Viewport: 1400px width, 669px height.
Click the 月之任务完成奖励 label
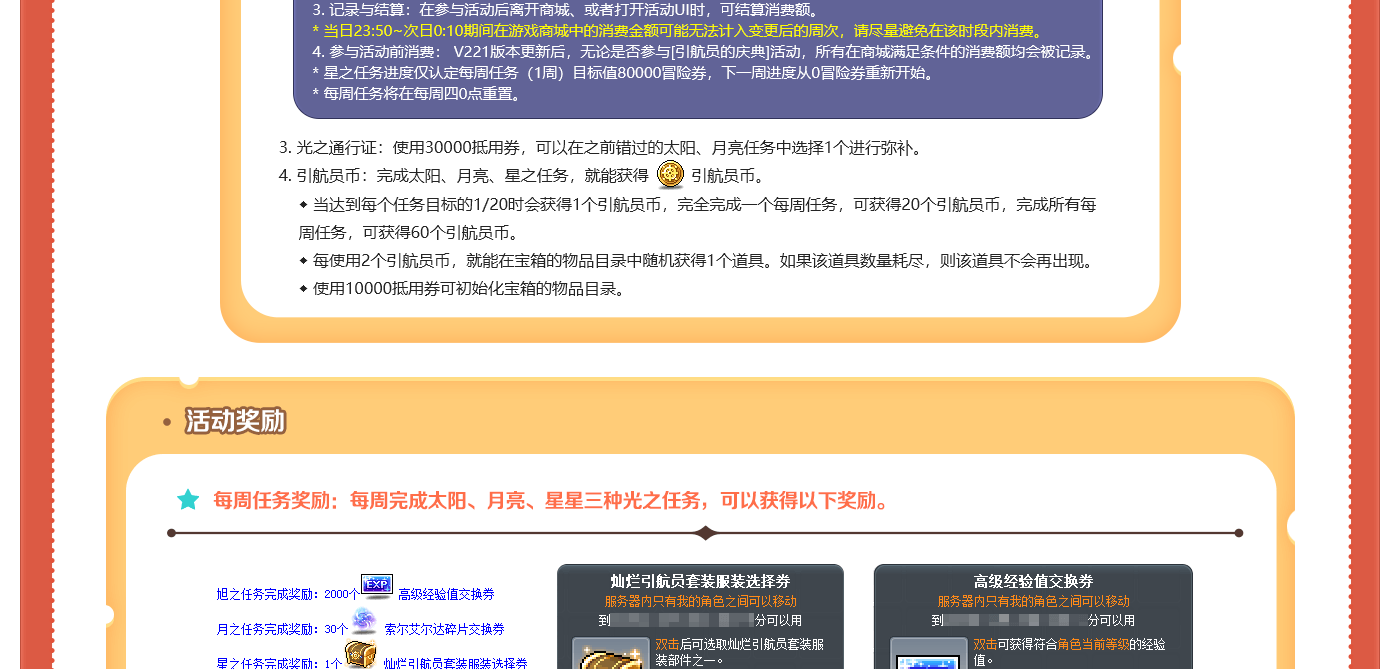(x=269, y=629)
